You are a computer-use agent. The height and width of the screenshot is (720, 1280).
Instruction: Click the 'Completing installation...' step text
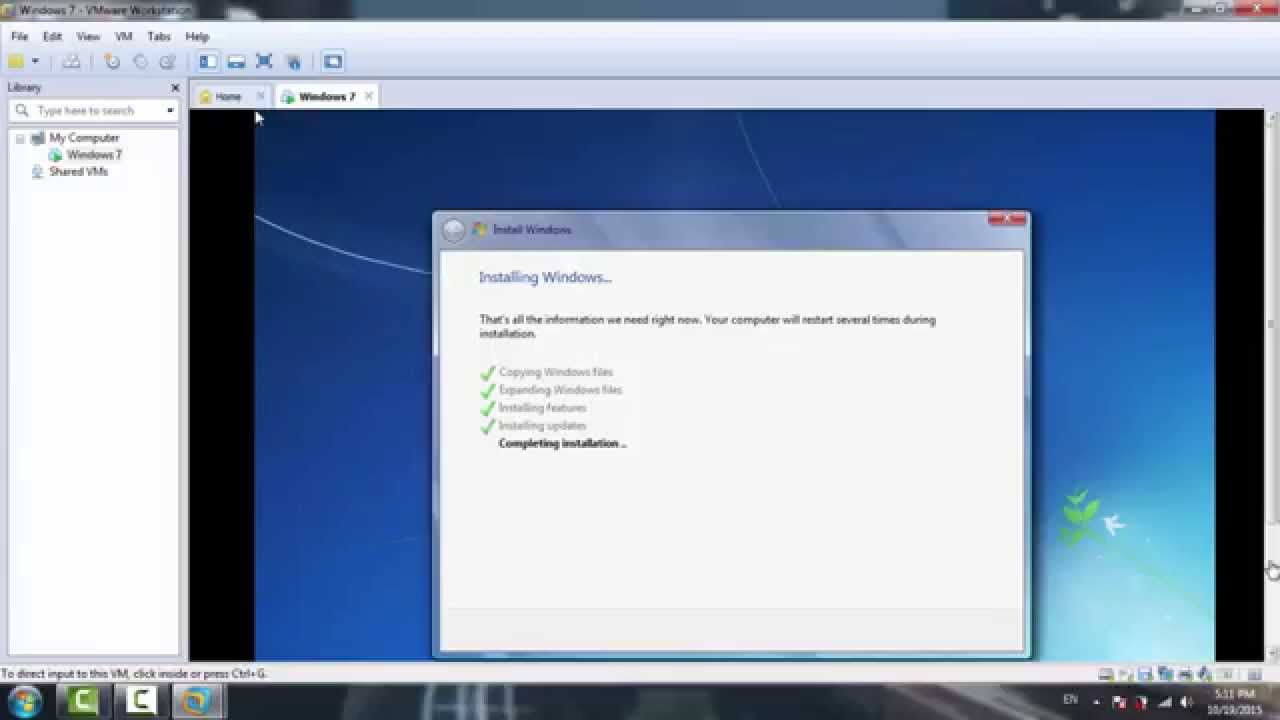562,444
